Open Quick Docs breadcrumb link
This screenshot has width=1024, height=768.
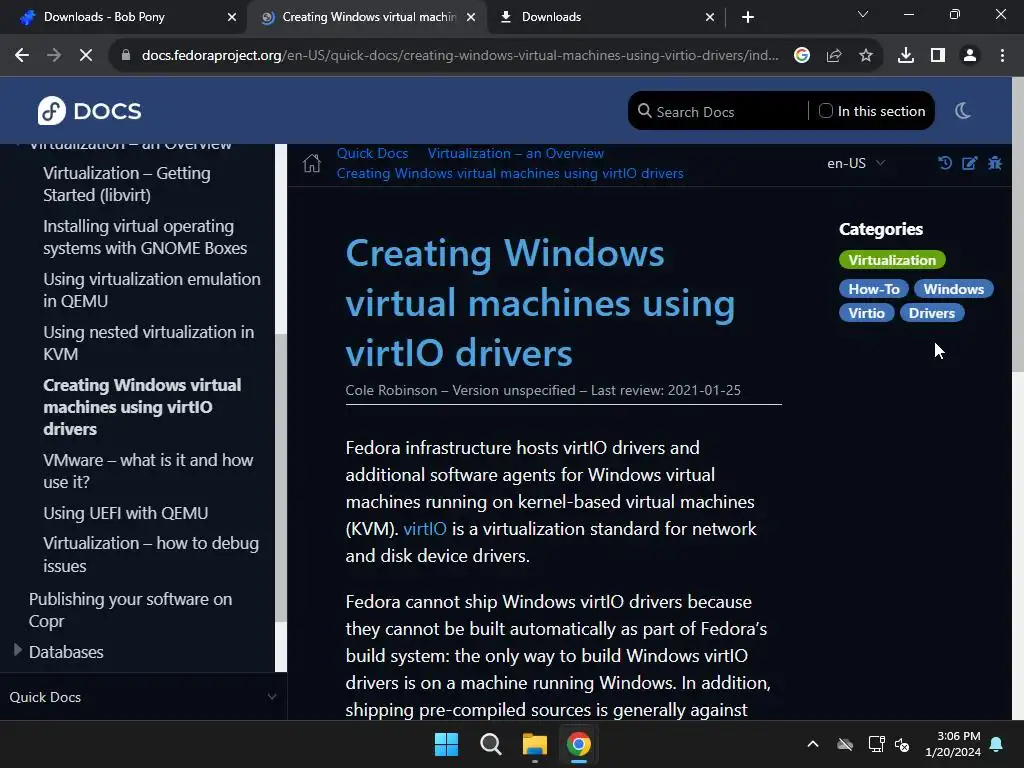coord(372,153)
